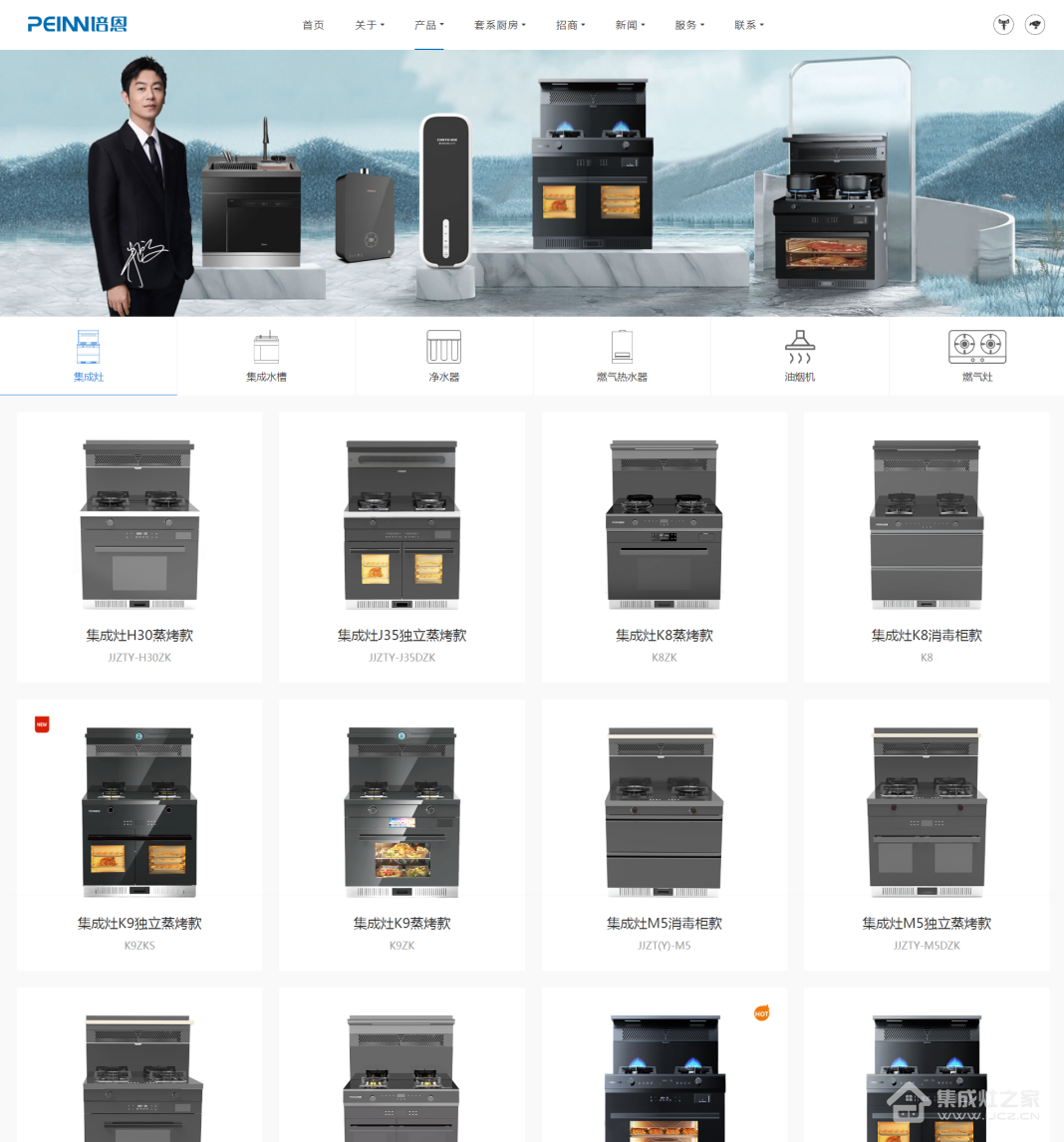Screen dimensions: 1064x1142
Task: Open the Tmall cat store icon
Action: (x=1003, y=25)
